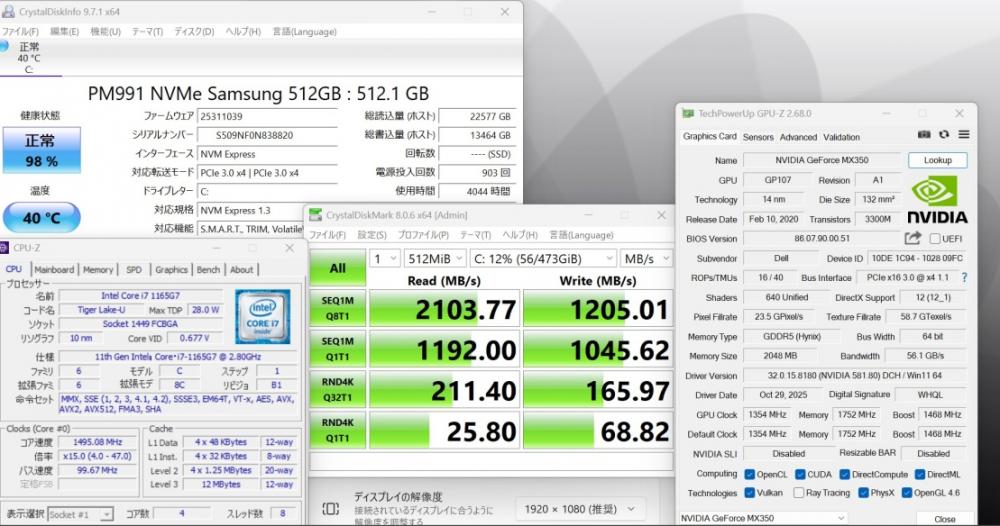Image resolution: width=1000 pixels, height=526 pixels.
Task: Click the Close button in GPU-Z
Action: click(945, 519)
